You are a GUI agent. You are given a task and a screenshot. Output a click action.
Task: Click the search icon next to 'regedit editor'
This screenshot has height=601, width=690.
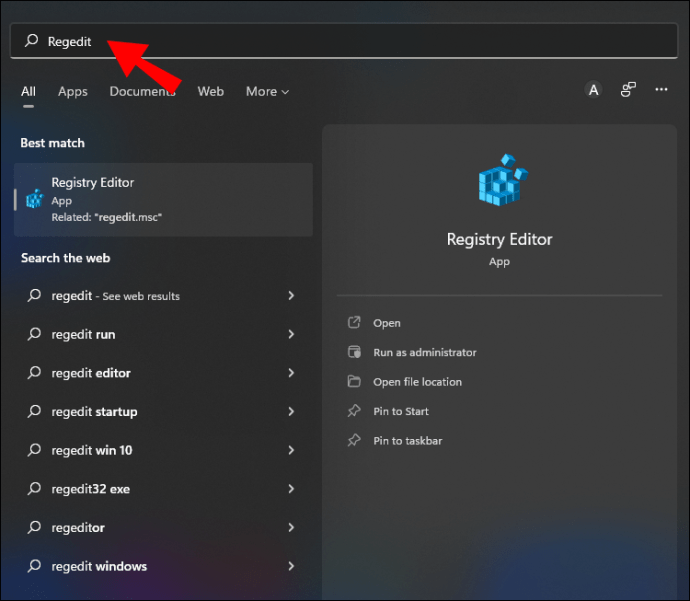(34, 373)
